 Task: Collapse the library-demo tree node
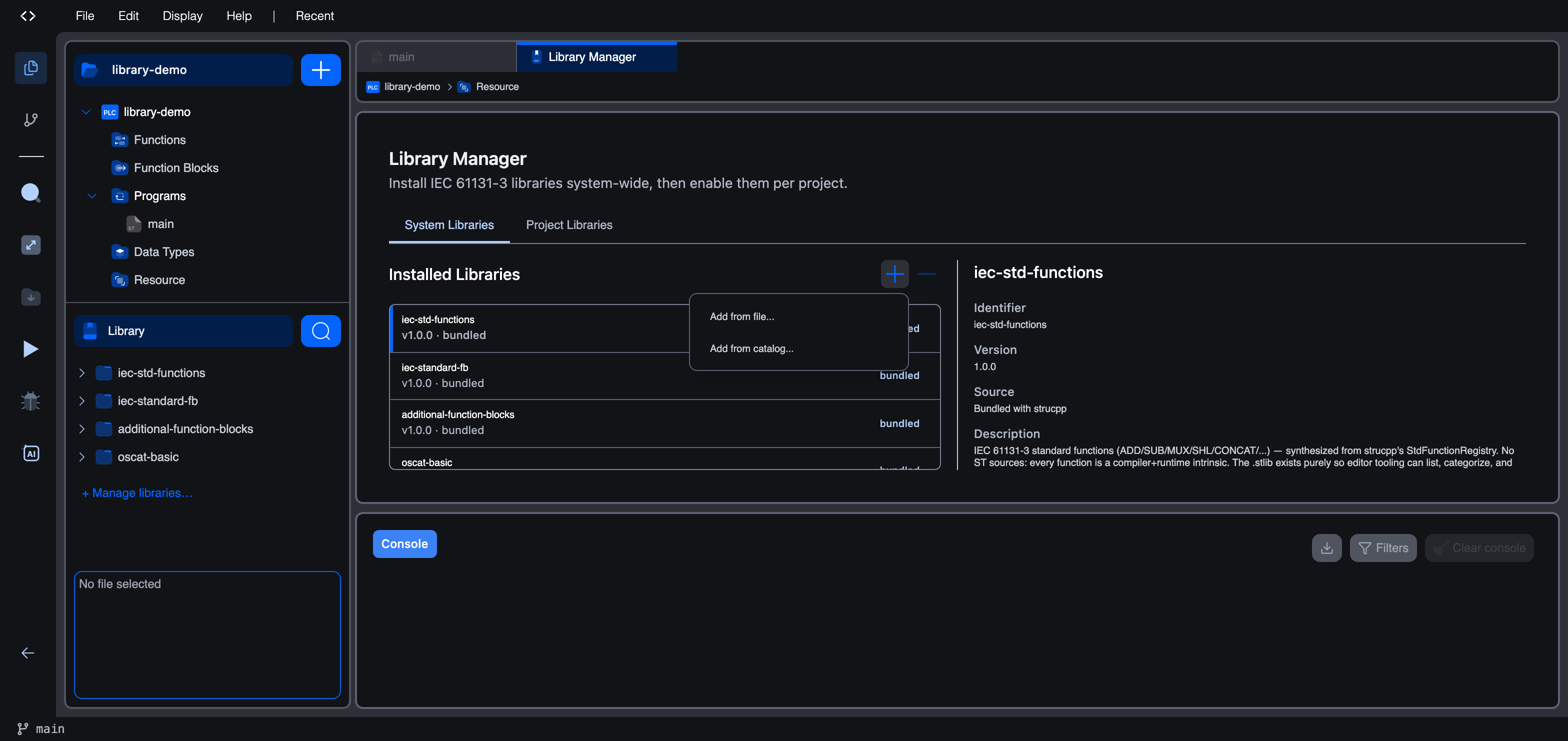pos(86,112)
